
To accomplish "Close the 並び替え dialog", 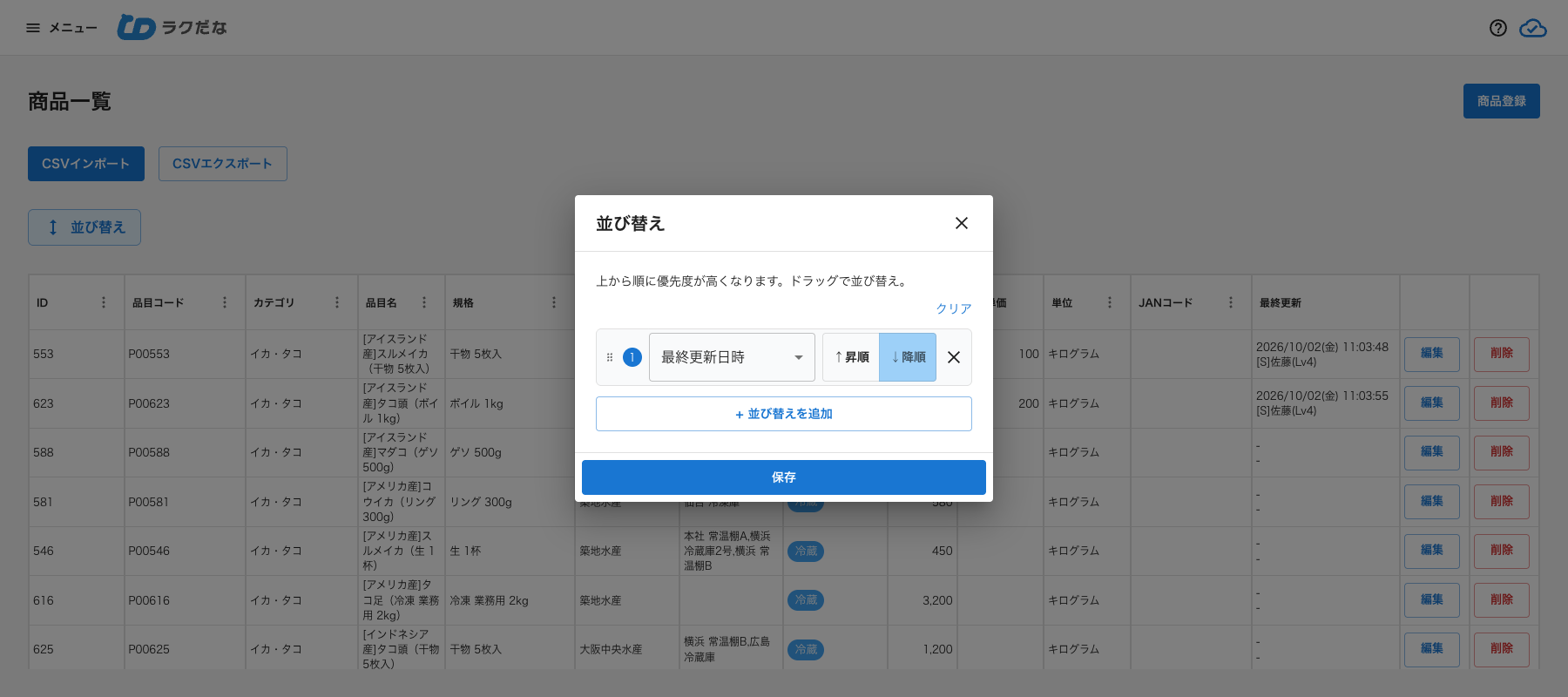I will pos(962,223).
